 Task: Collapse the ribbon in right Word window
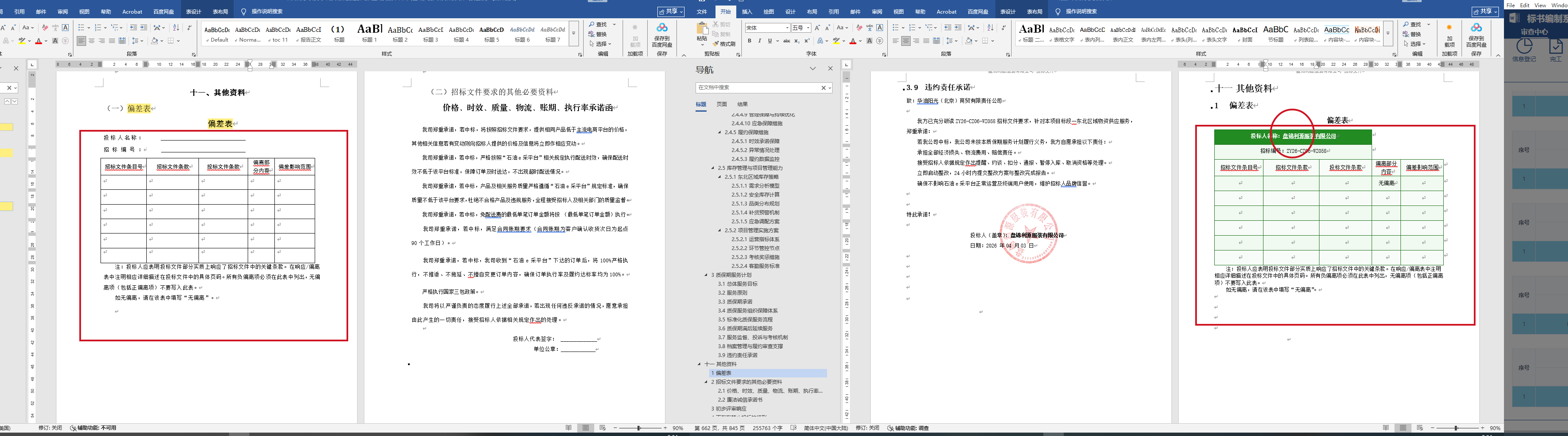(1498, 55)
